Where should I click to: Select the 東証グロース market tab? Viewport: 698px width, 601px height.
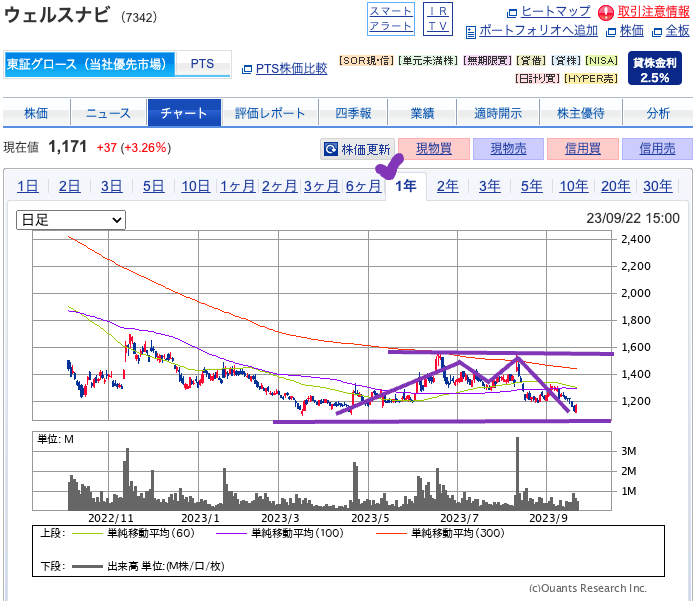pyautogui.click(x=89, y=64)
